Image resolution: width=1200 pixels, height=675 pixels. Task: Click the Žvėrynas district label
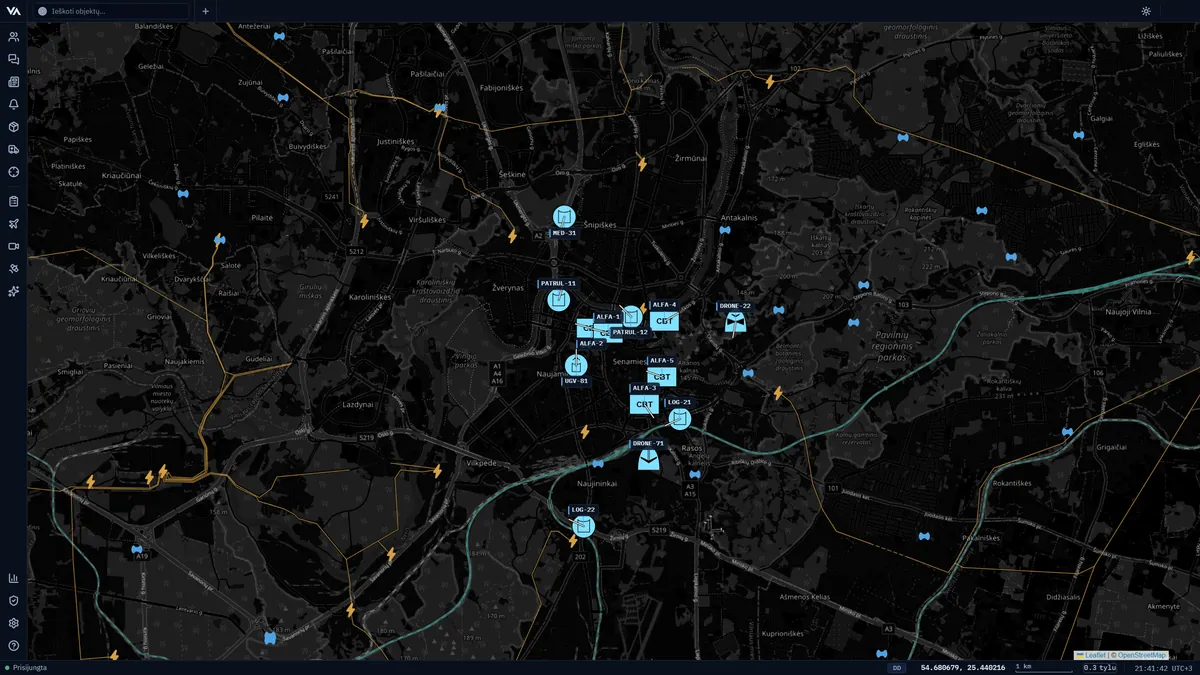point(508,287)
